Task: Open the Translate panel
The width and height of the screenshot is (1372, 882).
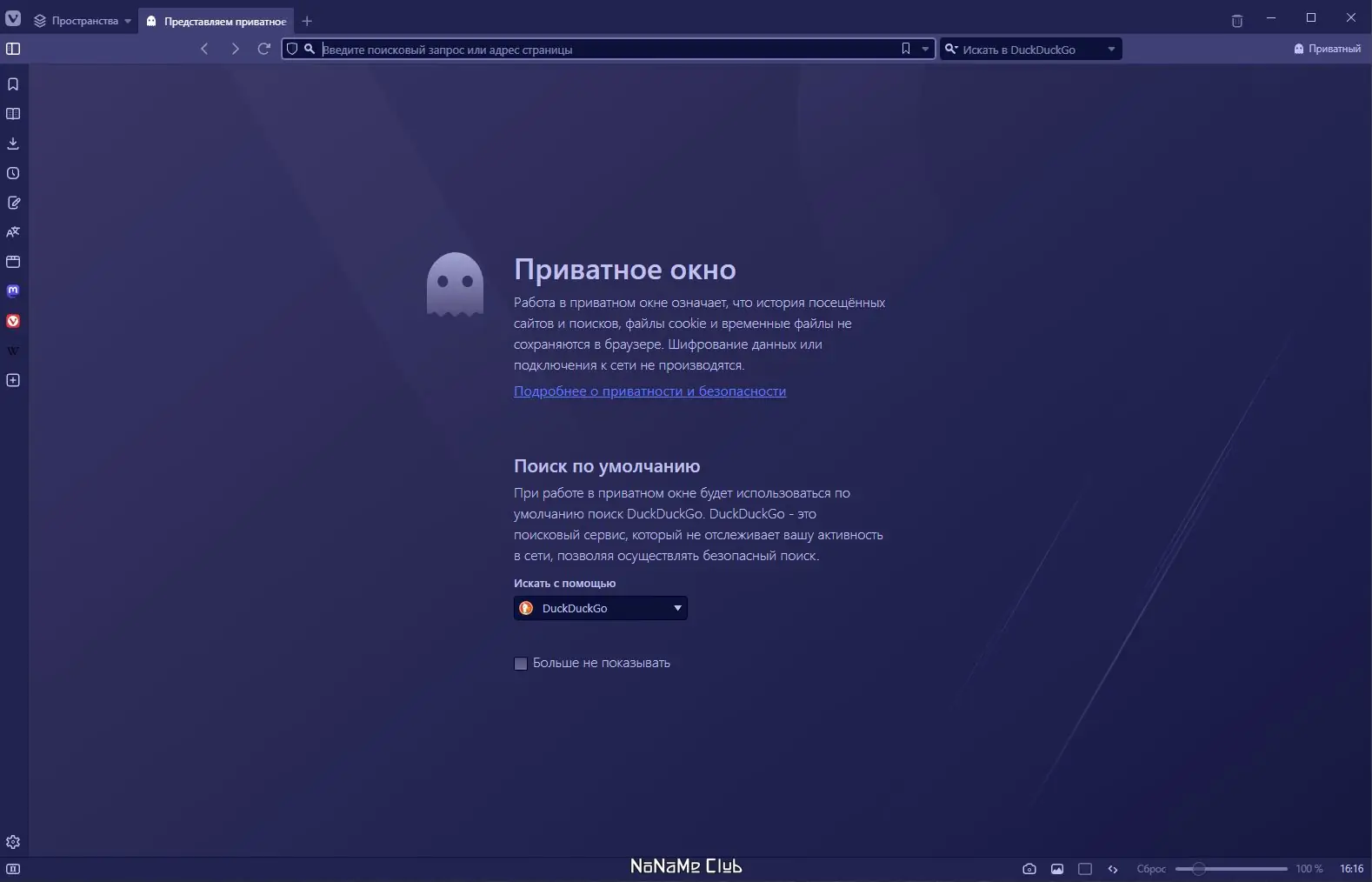Action: click(x=13, y=232)
